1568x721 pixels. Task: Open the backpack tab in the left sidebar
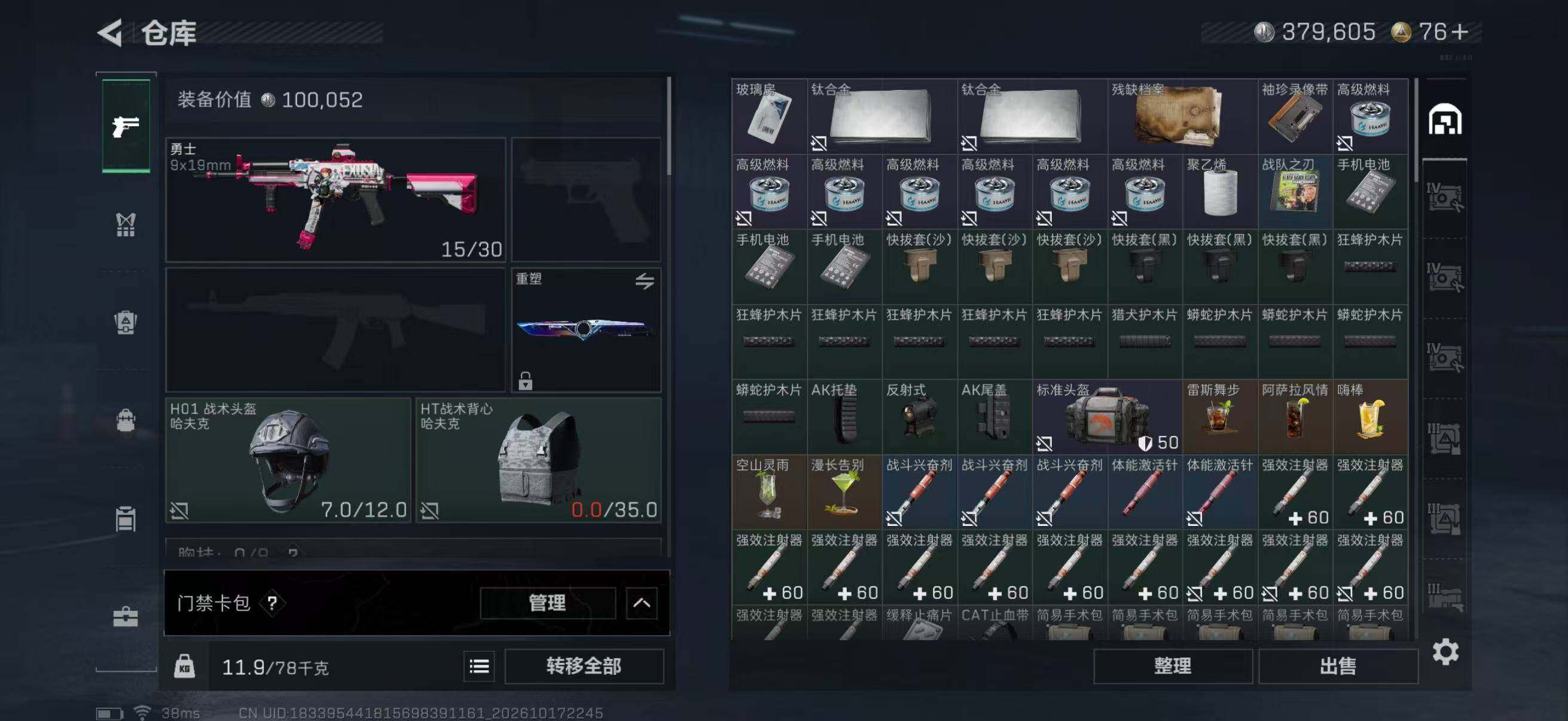[126, 420]
